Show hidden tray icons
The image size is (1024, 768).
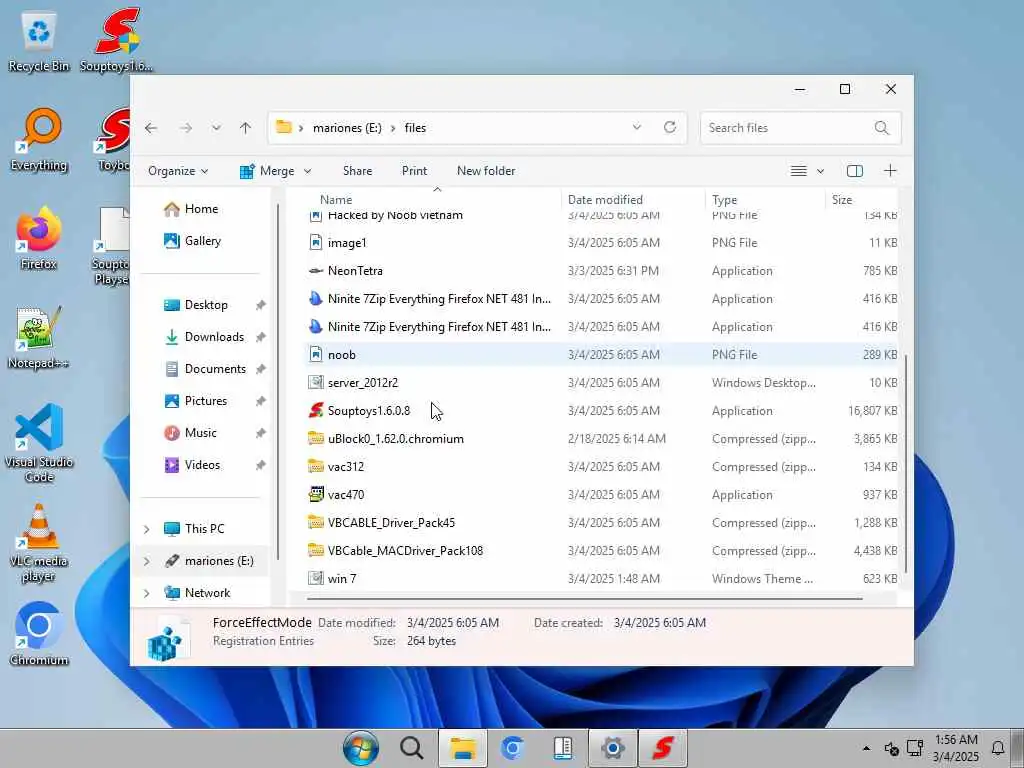click(x=866, y=748)
